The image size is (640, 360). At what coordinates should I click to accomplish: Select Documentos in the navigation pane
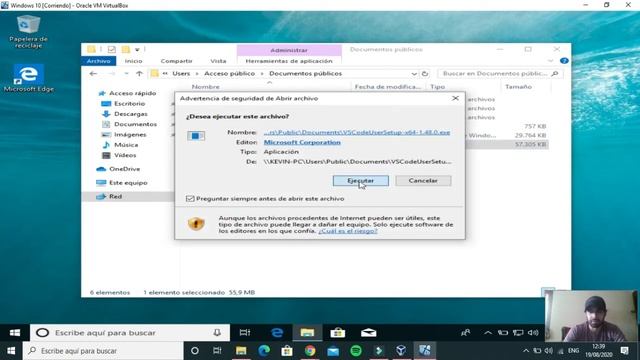pos(129,124)
